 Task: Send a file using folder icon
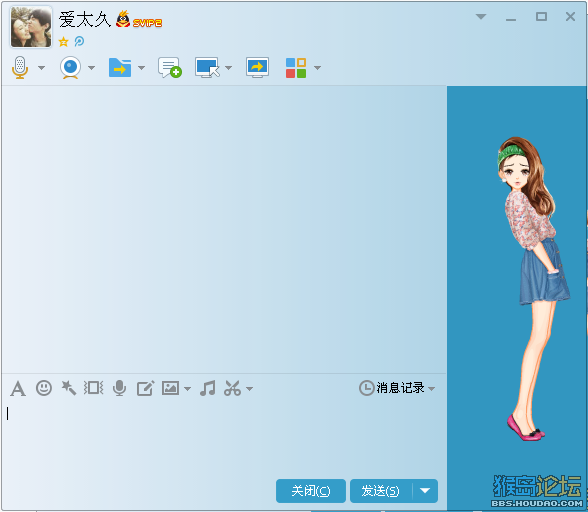pos(120,68)
